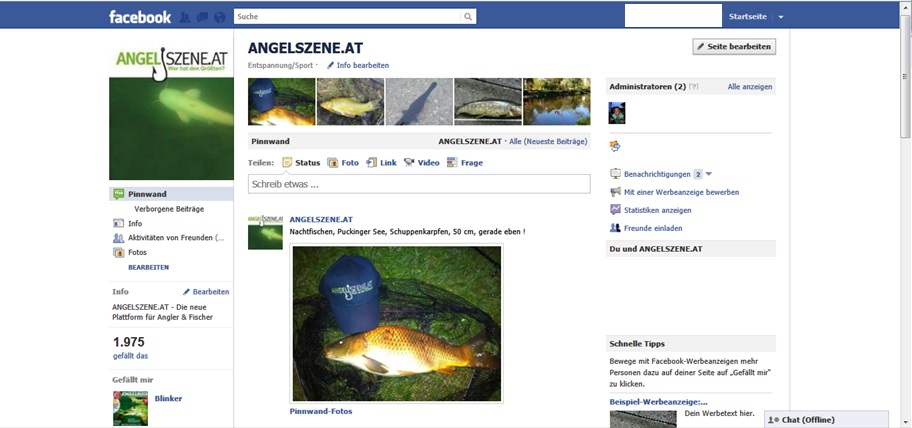The height and width of the screenshot is (428, 912).
Task: Click the Schreib etwas status field
Action: click(x=418, y=184)
